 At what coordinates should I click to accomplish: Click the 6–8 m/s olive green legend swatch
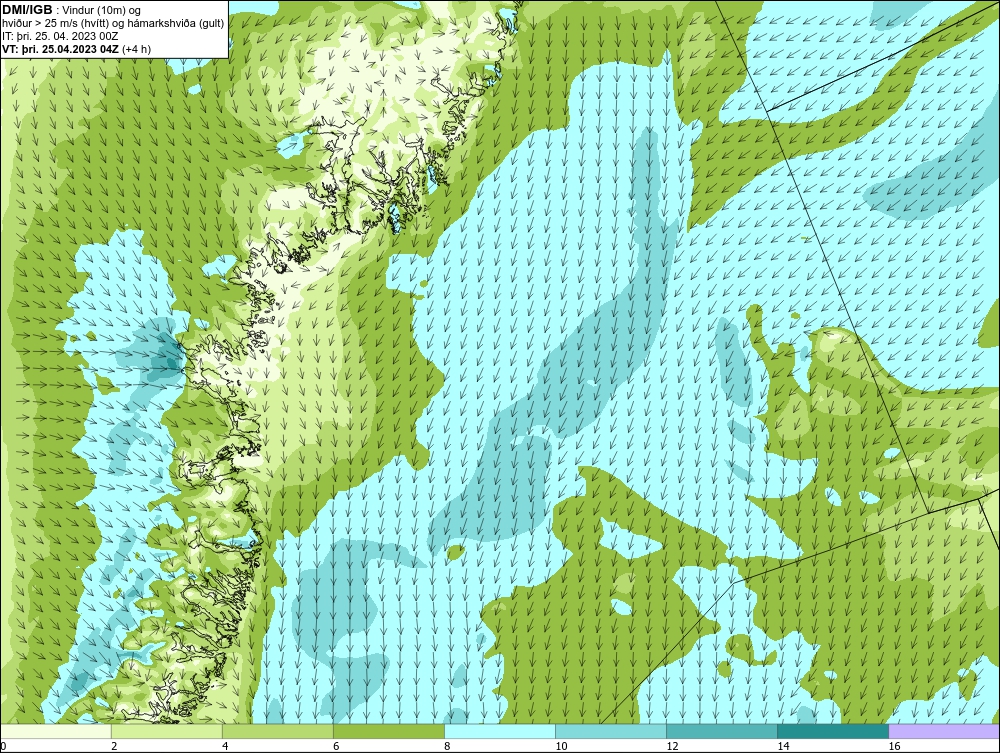coord(388,731)
